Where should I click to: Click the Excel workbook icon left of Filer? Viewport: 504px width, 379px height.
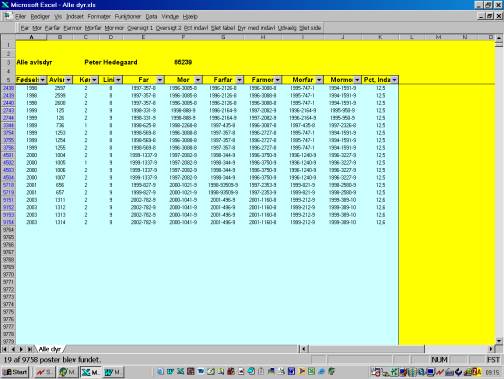[x=7, y=16]
